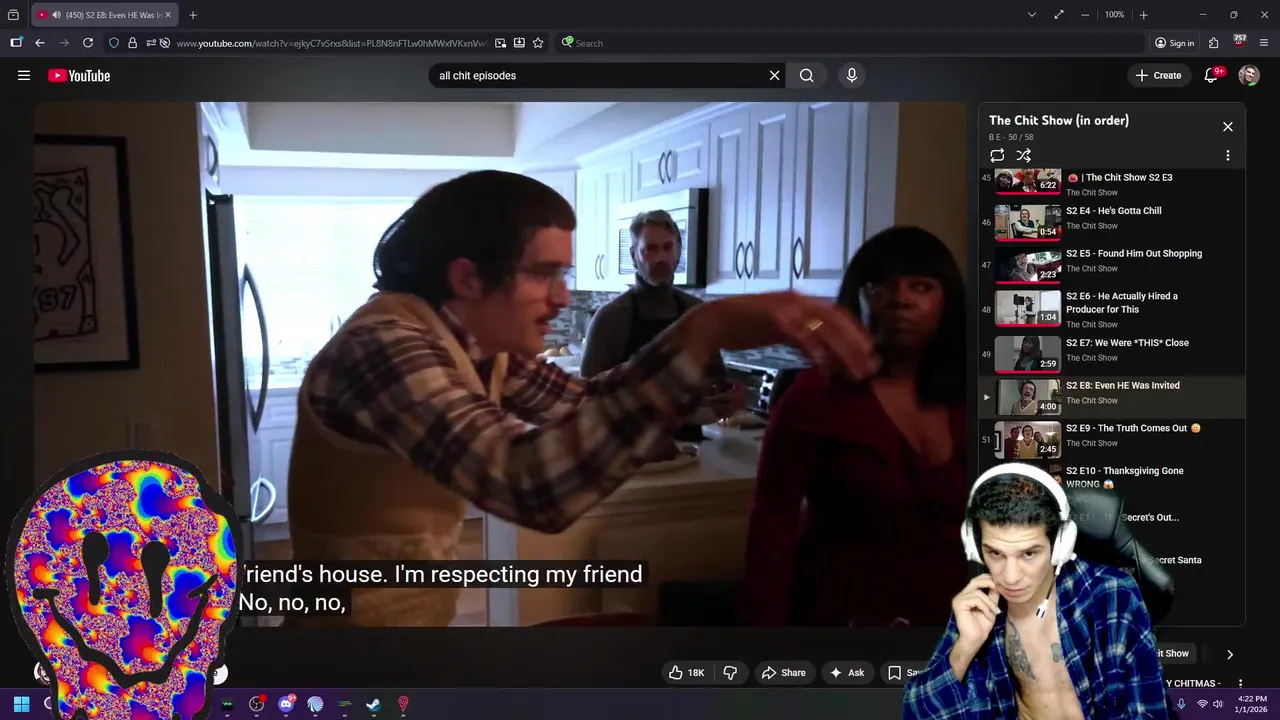Dislike the video

point(730,673)
